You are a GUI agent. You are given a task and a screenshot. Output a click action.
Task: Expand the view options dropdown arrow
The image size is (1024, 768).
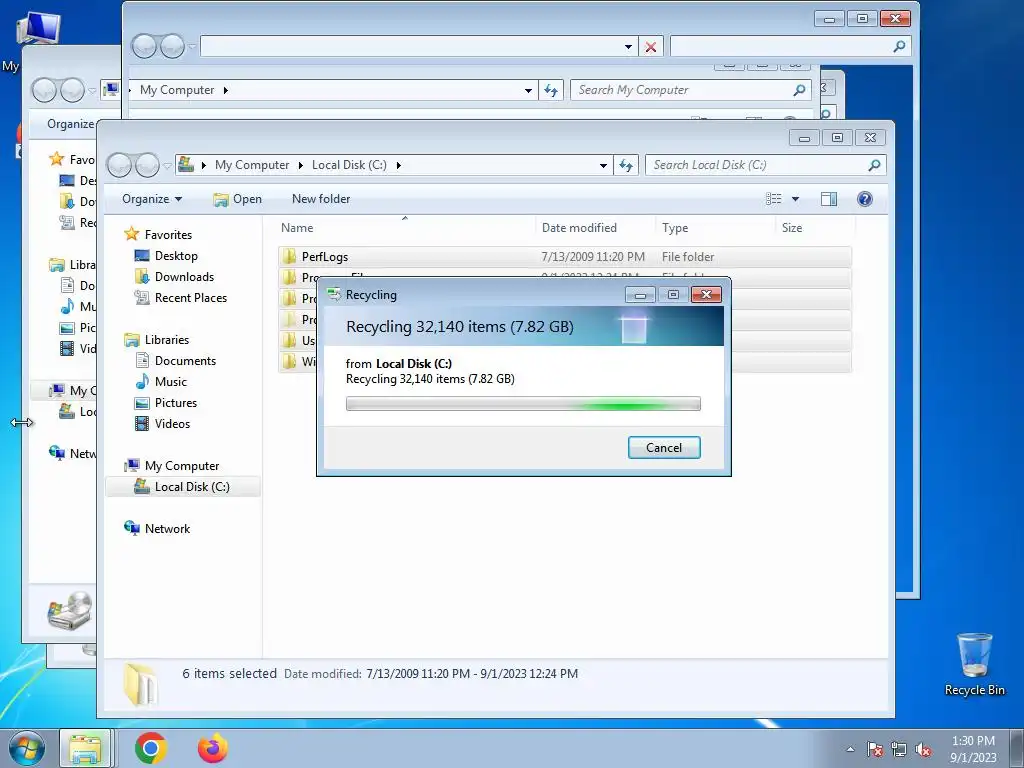point(795,199)
